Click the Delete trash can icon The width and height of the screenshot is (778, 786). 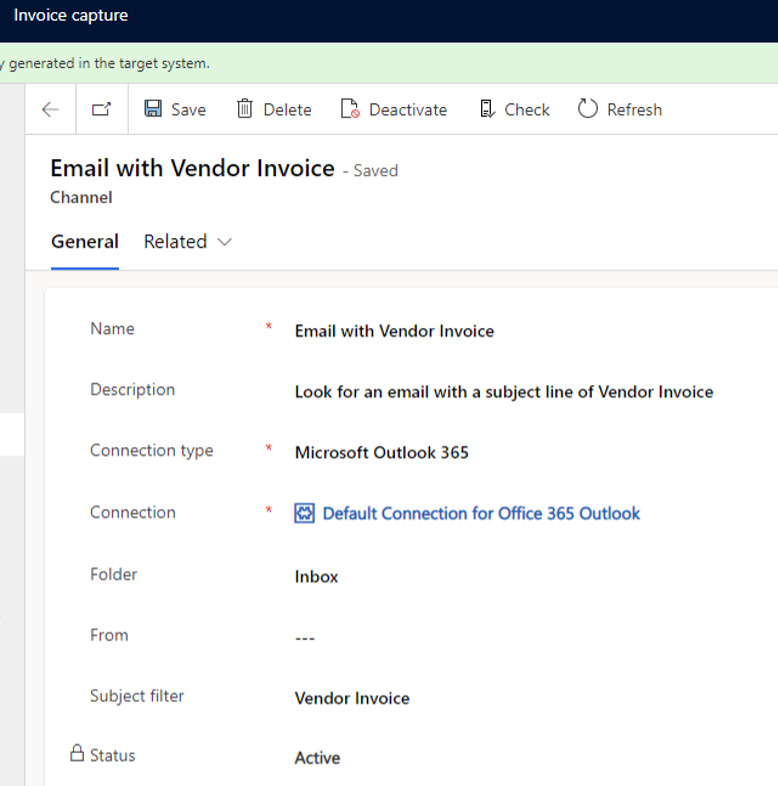[x=245, y=109]
